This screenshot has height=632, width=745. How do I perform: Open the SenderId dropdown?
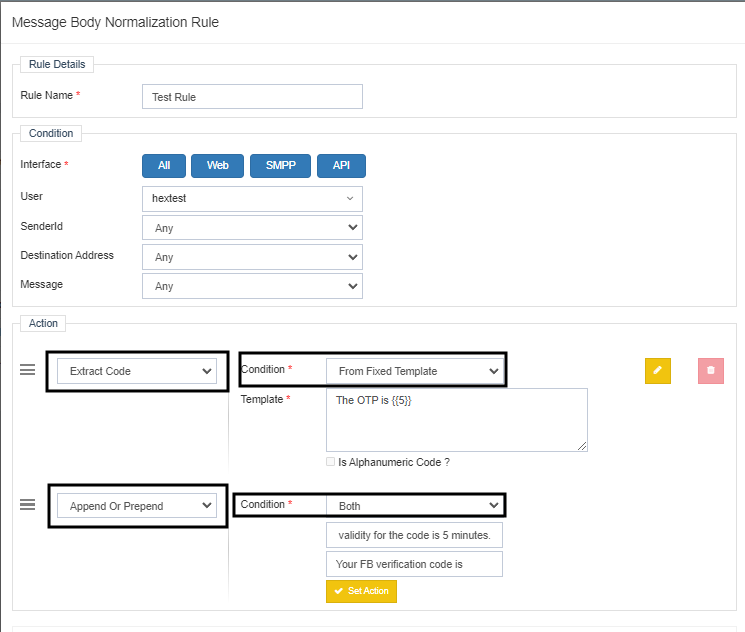(x=252, y=228)
